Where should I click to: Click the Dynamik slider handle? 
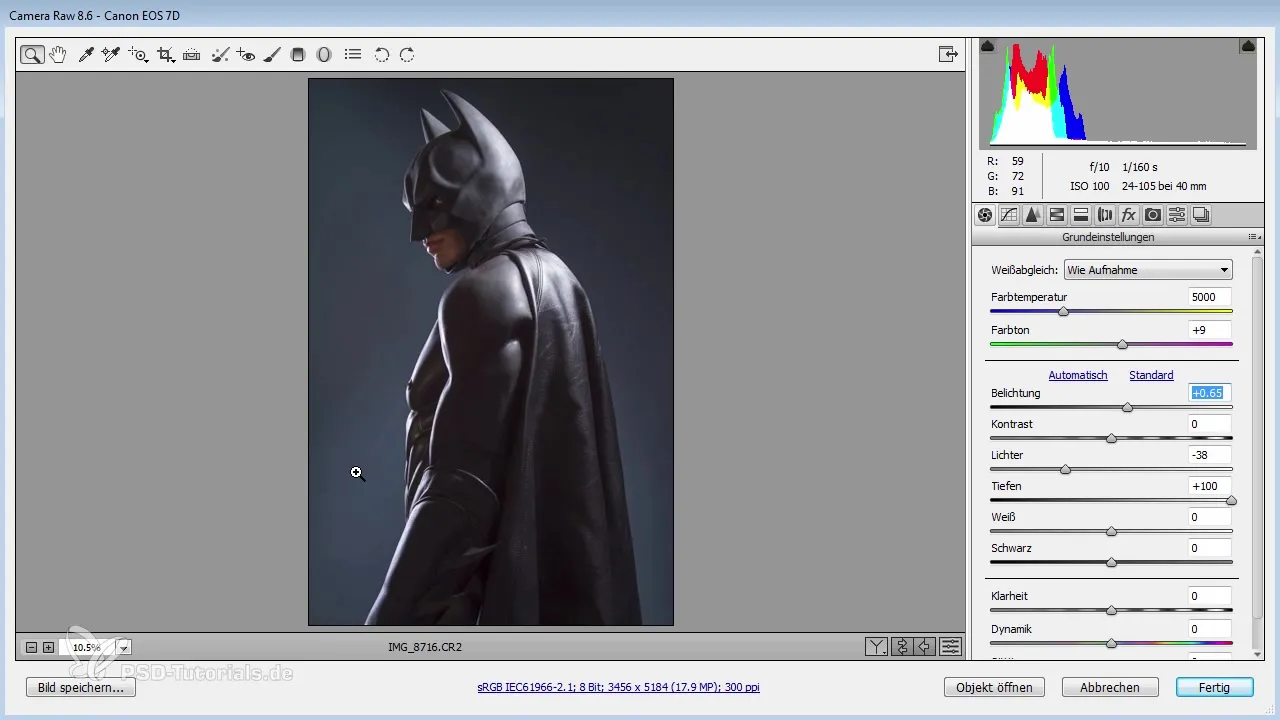(x=1111, y=643)
